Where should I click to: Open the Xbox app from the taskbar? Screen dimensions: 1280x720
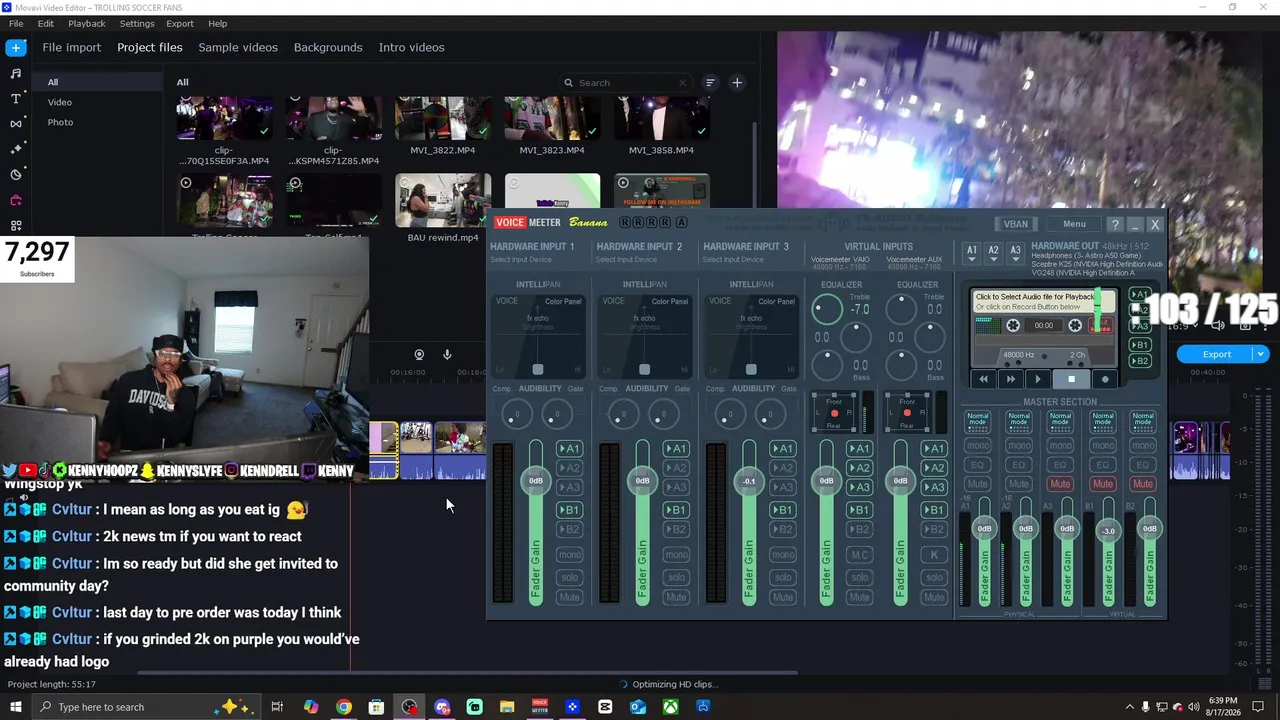pos(671,707)
